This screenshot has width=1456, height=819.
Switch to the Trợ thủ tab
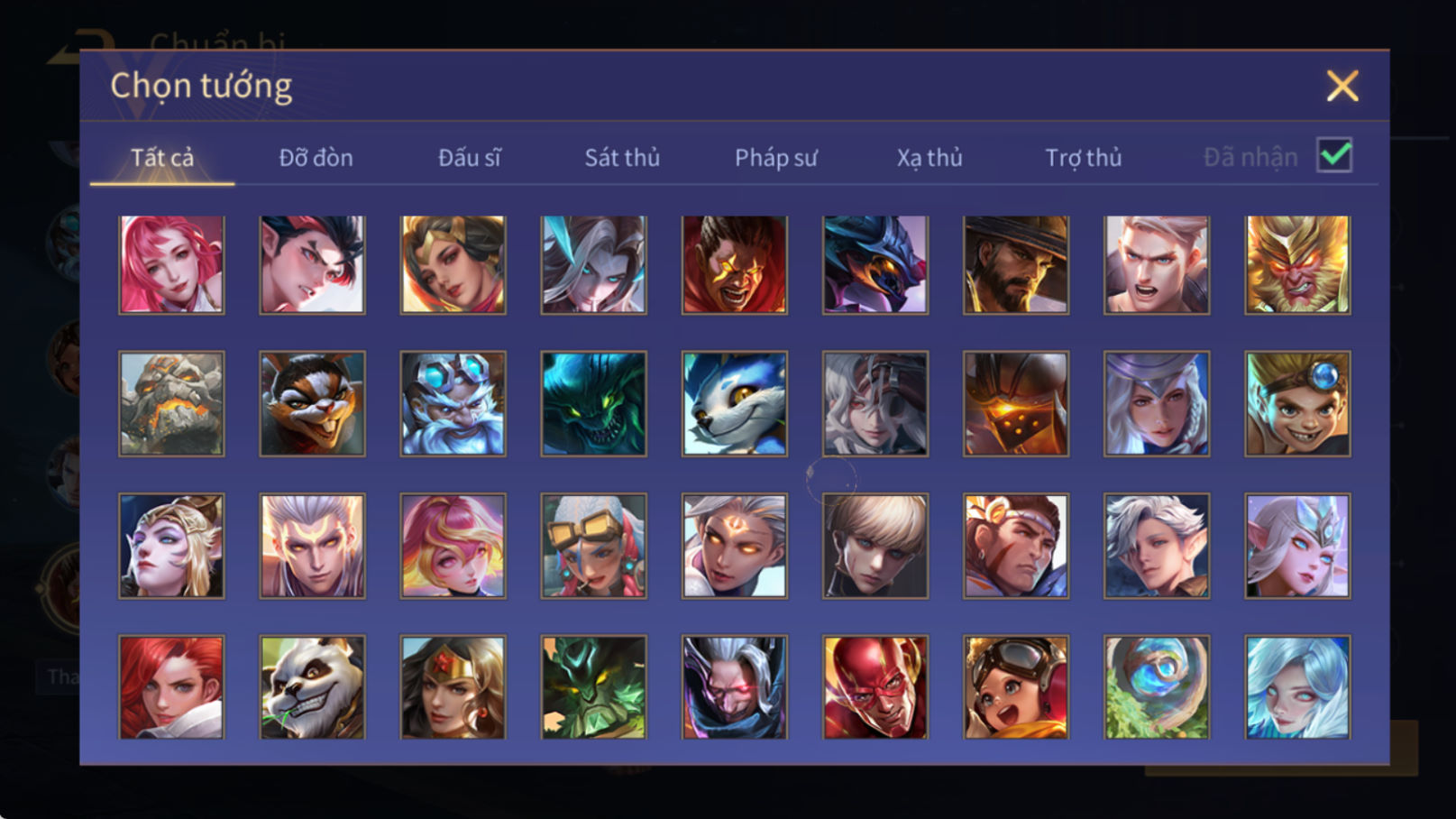click(1083, 158)
